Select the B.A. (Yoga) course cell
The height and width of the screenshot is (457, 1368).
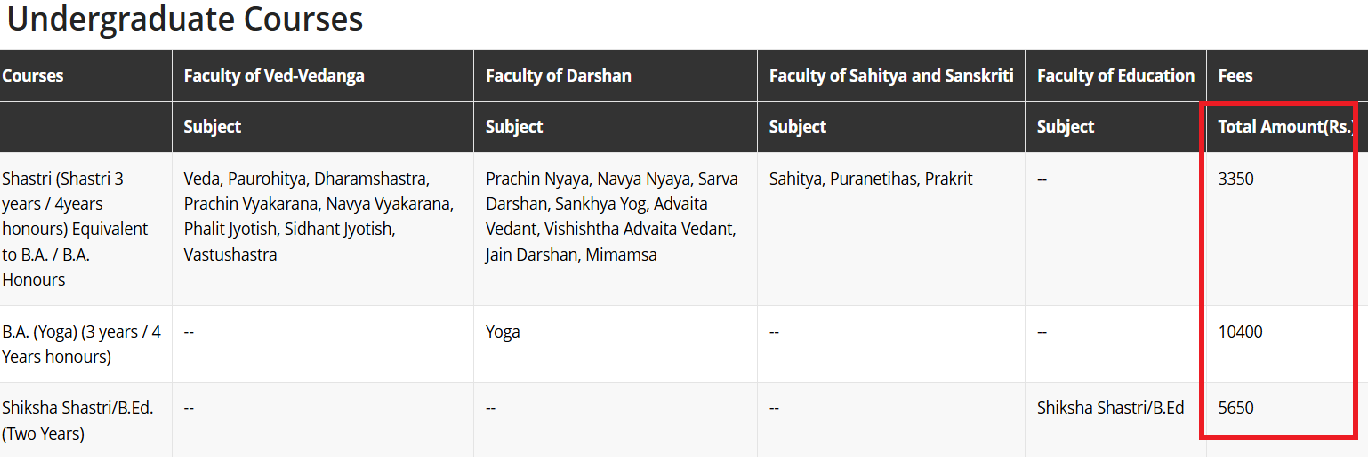click(75, 344)
